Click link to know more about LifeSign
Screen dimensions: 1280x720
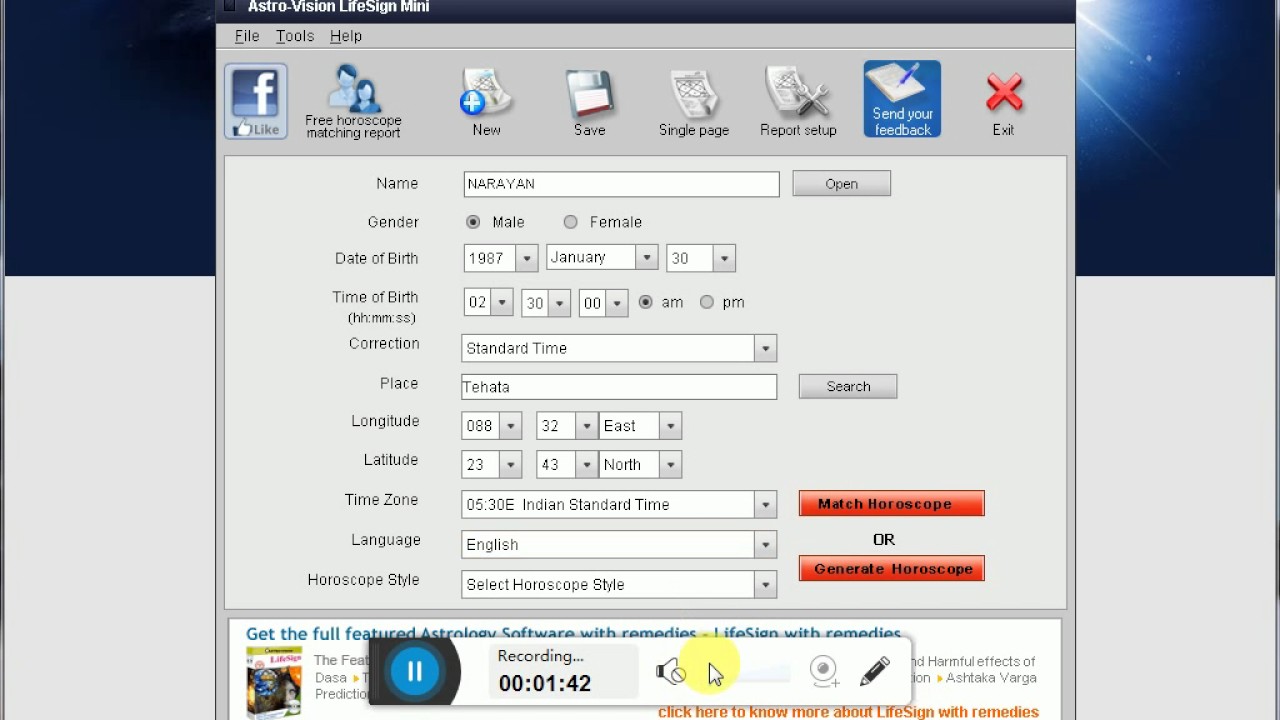[848, 712]
